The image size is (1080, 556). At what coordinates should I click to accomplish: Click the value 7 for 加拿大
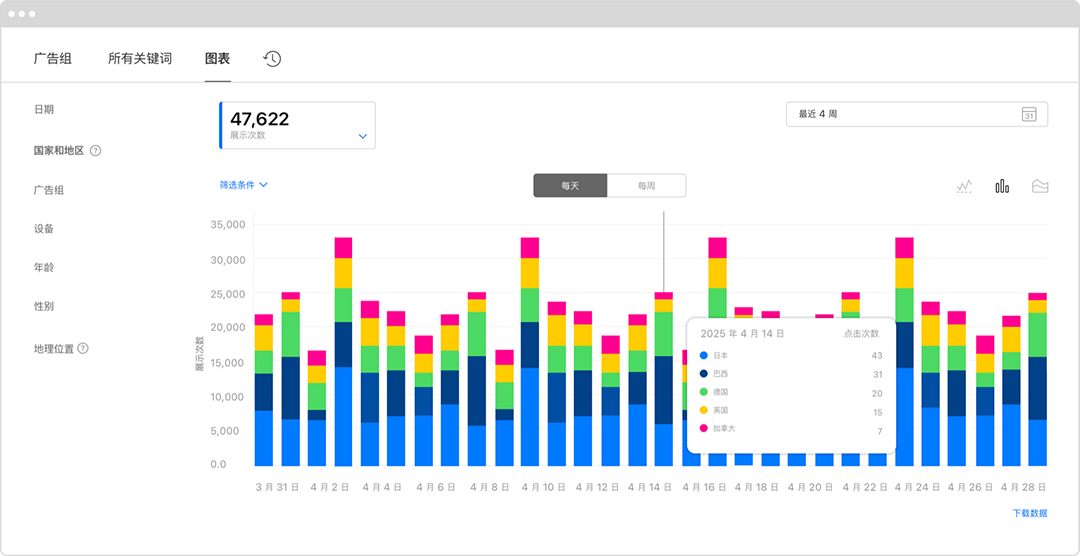(880, 429)
